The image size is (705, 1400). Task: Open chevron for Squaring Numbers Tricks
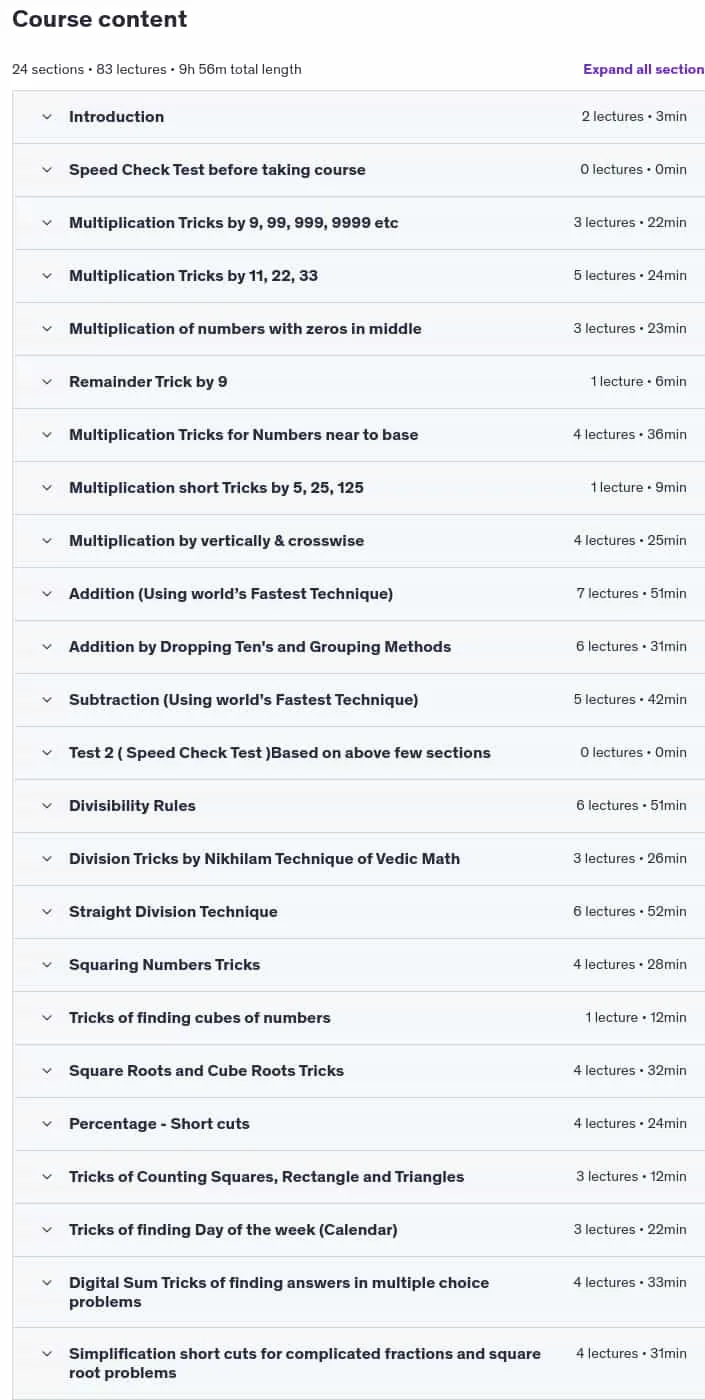click(46, 965)
